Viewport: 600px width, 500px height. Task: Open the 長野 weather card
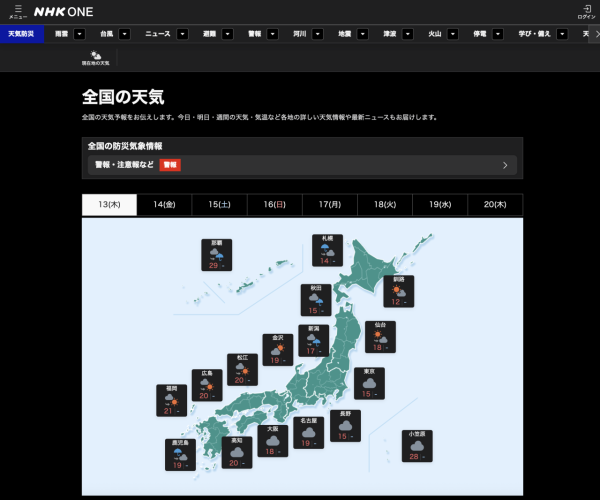coord(345,426)
